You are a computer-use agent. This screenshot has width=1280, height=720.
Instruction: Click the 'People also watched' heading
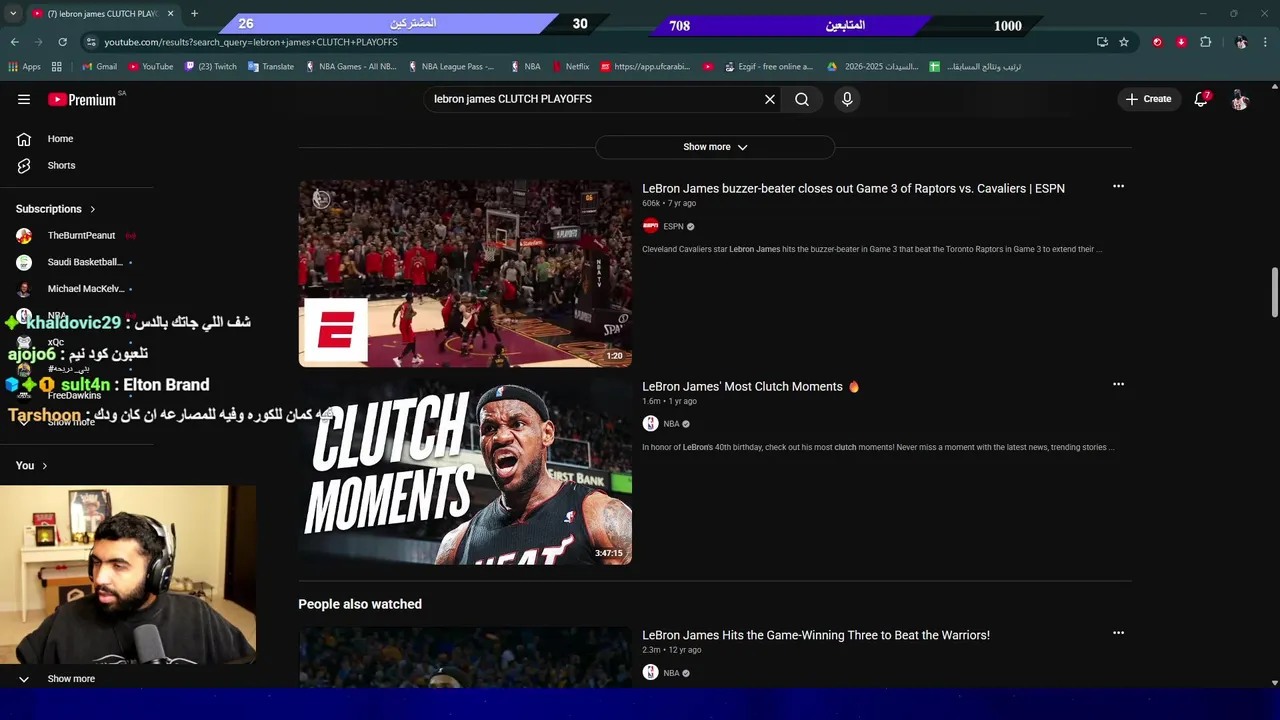pos(360,604)
